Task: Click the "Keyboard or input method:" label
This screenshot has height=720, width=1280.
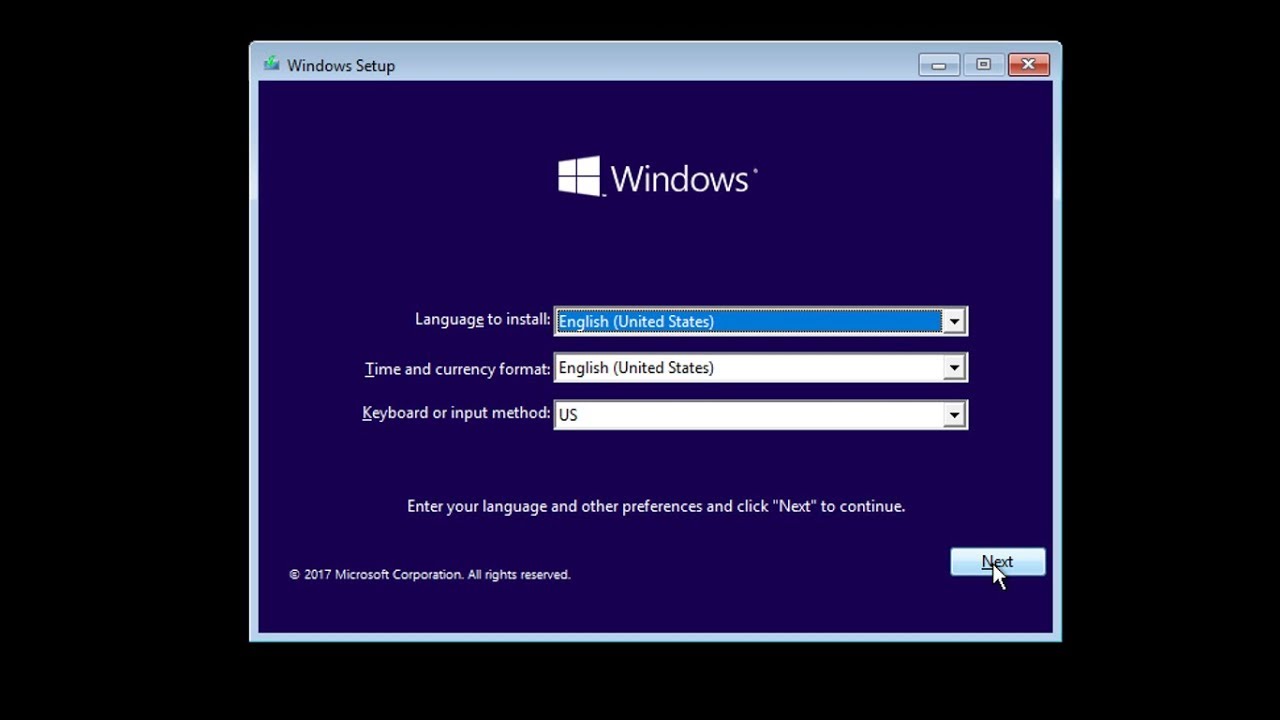Action: click(x=456, y=413)
